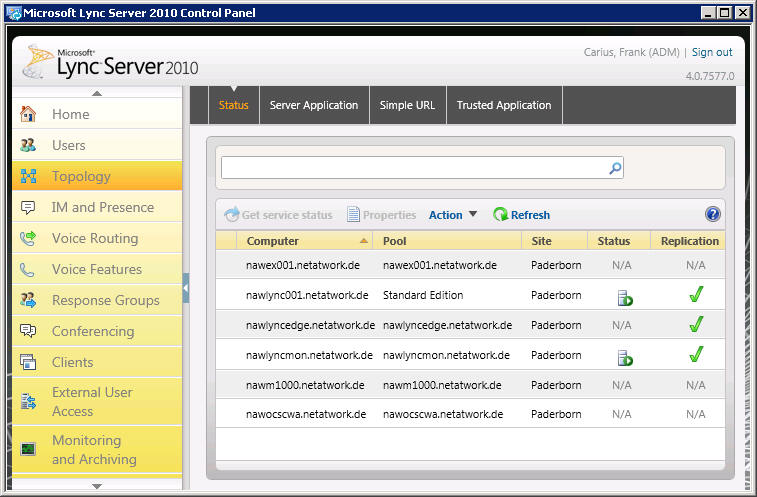Screen dimensions: 757x497
Task: Select the nawlyncmon.netatwork.de computer cell
Action: (309, 355)
